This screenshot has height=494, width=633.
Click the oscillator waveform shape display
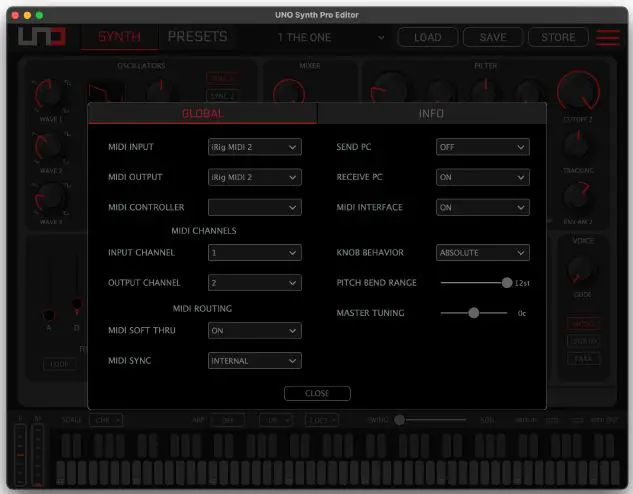106,92
